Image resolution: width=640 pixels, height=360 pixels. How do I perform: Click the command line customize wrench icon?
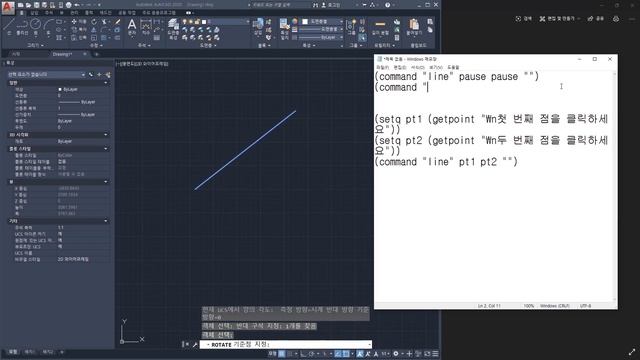click(195, 344)
